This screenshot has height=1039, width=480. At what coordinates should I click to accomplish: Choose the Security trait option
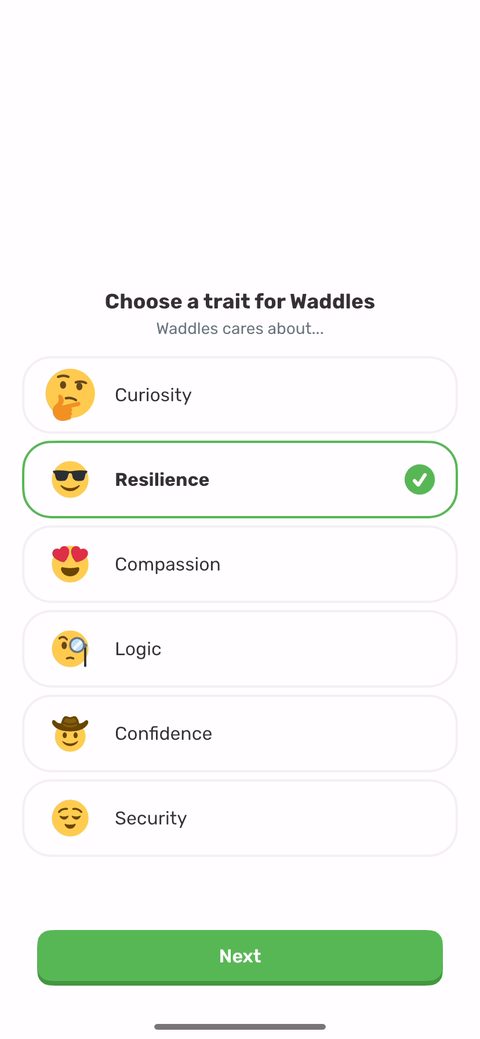(x=240, y=818)
